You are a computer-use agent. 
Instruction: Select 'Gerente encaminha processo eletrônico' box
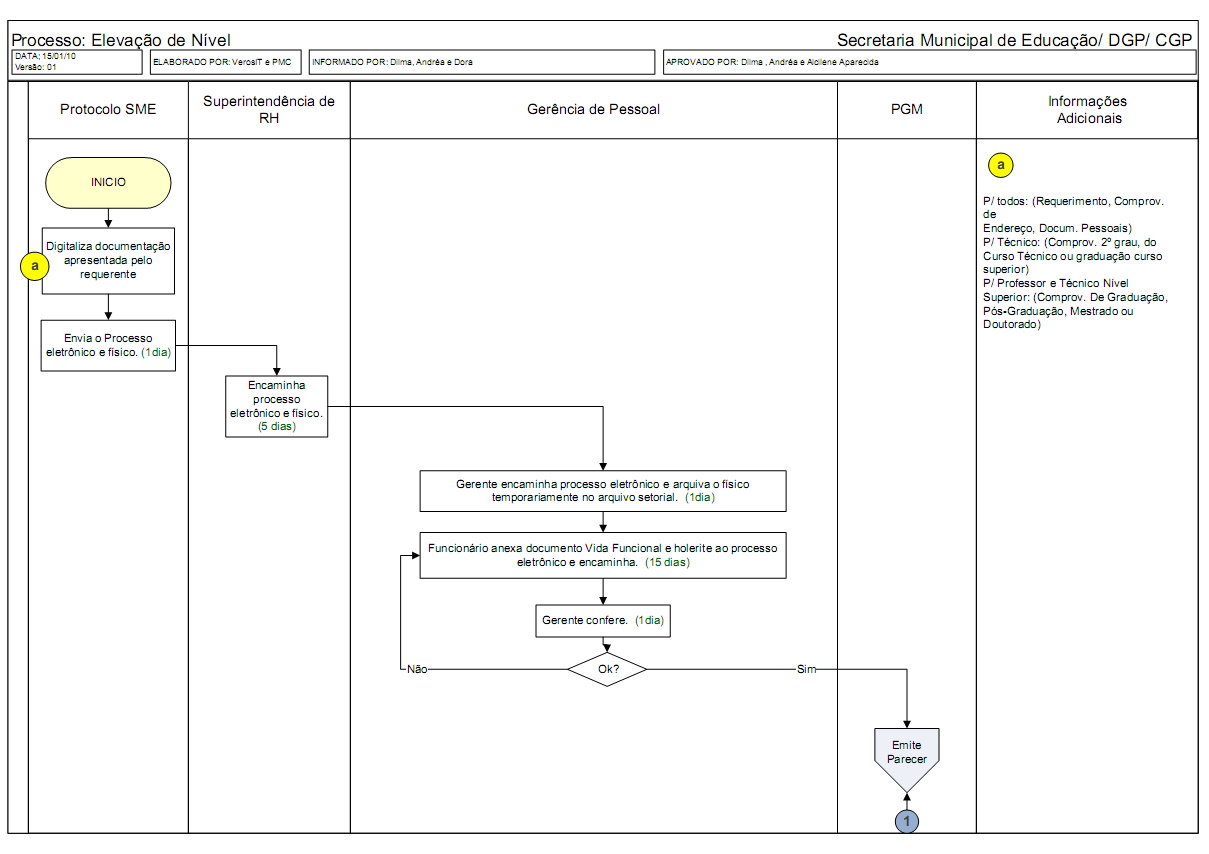[602, 490]
